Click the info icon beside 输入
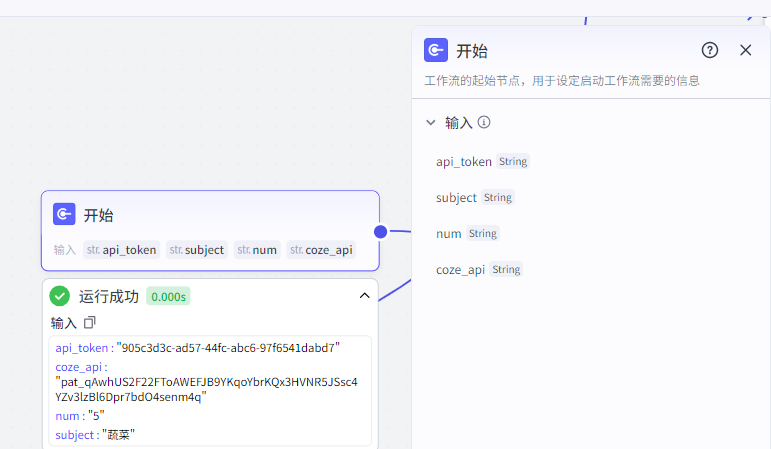 tap(484, 122)
